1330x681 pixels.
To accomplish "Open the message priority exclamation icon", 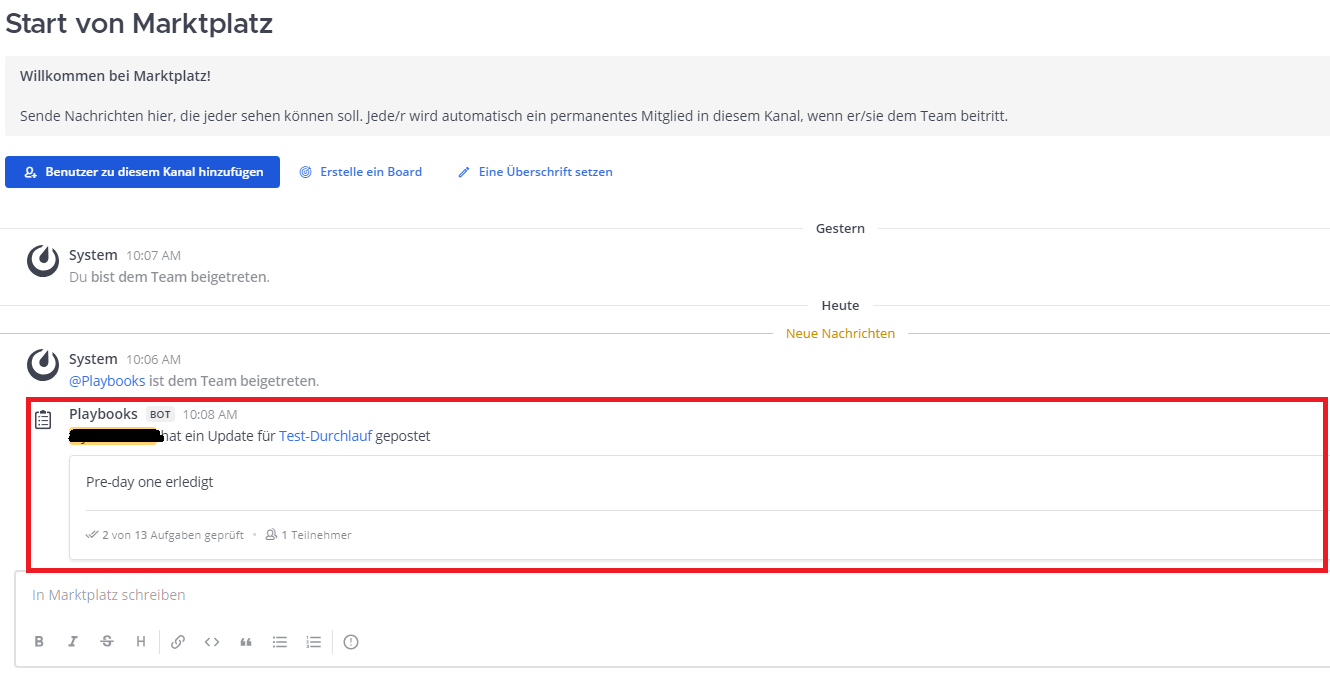I will 351,642.
